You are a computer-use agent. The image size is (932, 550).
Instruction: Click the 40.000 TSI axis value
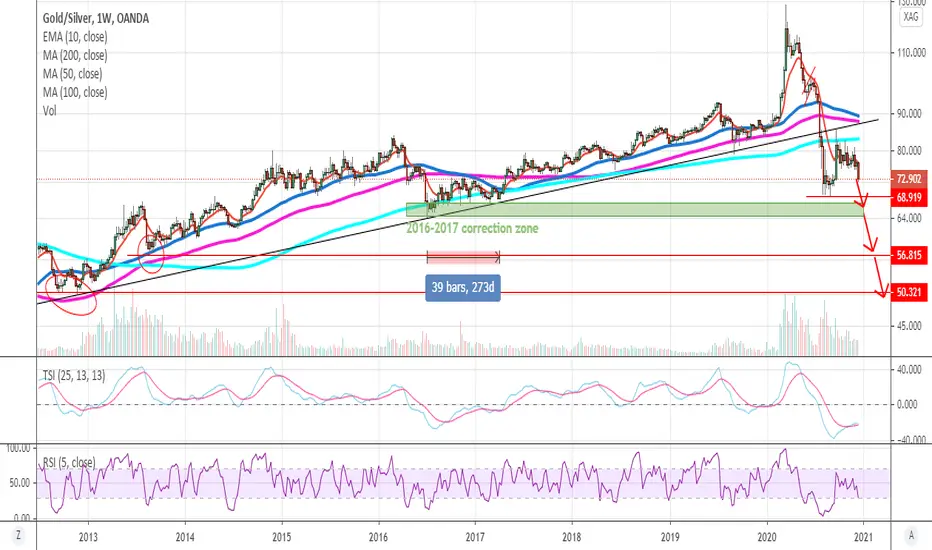tap(911, 370)
